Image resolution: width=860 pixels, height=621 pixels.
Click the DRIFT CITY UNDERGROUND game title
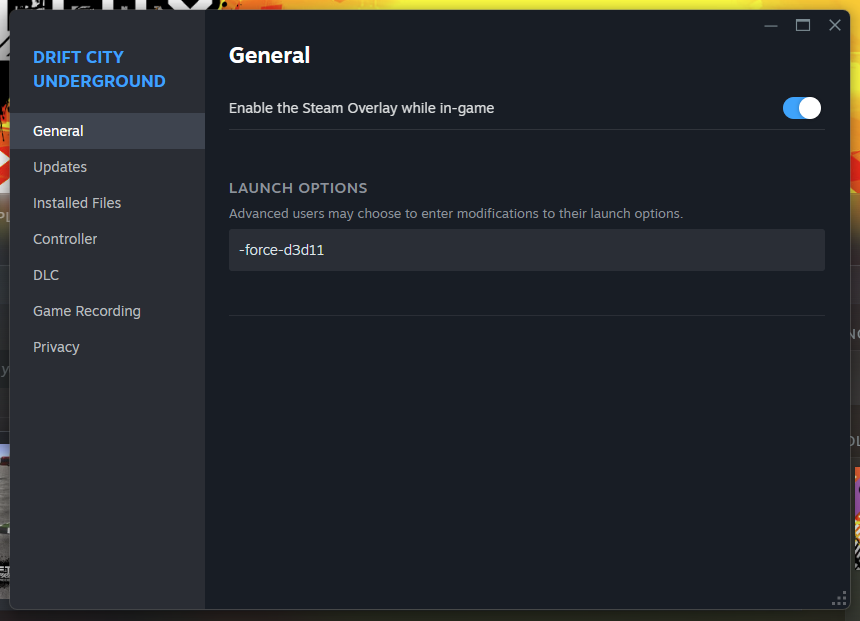99,69
